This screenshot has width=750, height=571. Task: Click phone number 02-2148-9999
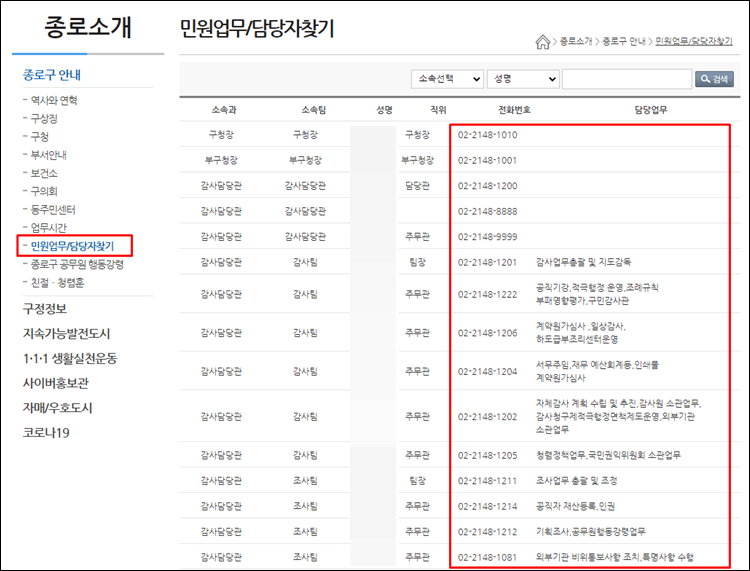[x=487, y=237]
